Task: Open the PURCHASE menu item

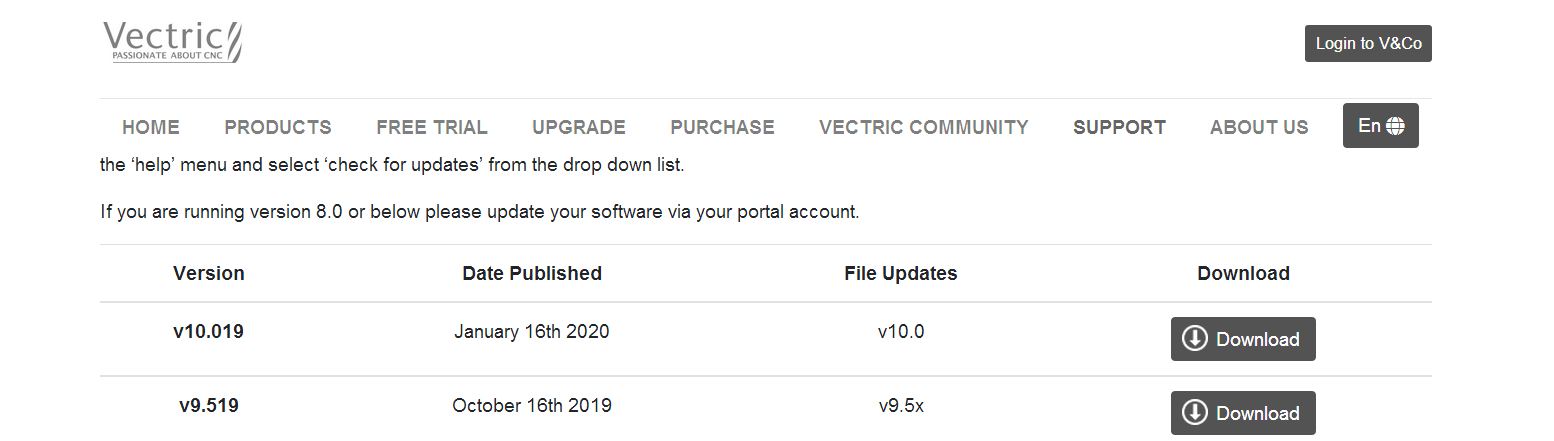Action: pos(722,128)
